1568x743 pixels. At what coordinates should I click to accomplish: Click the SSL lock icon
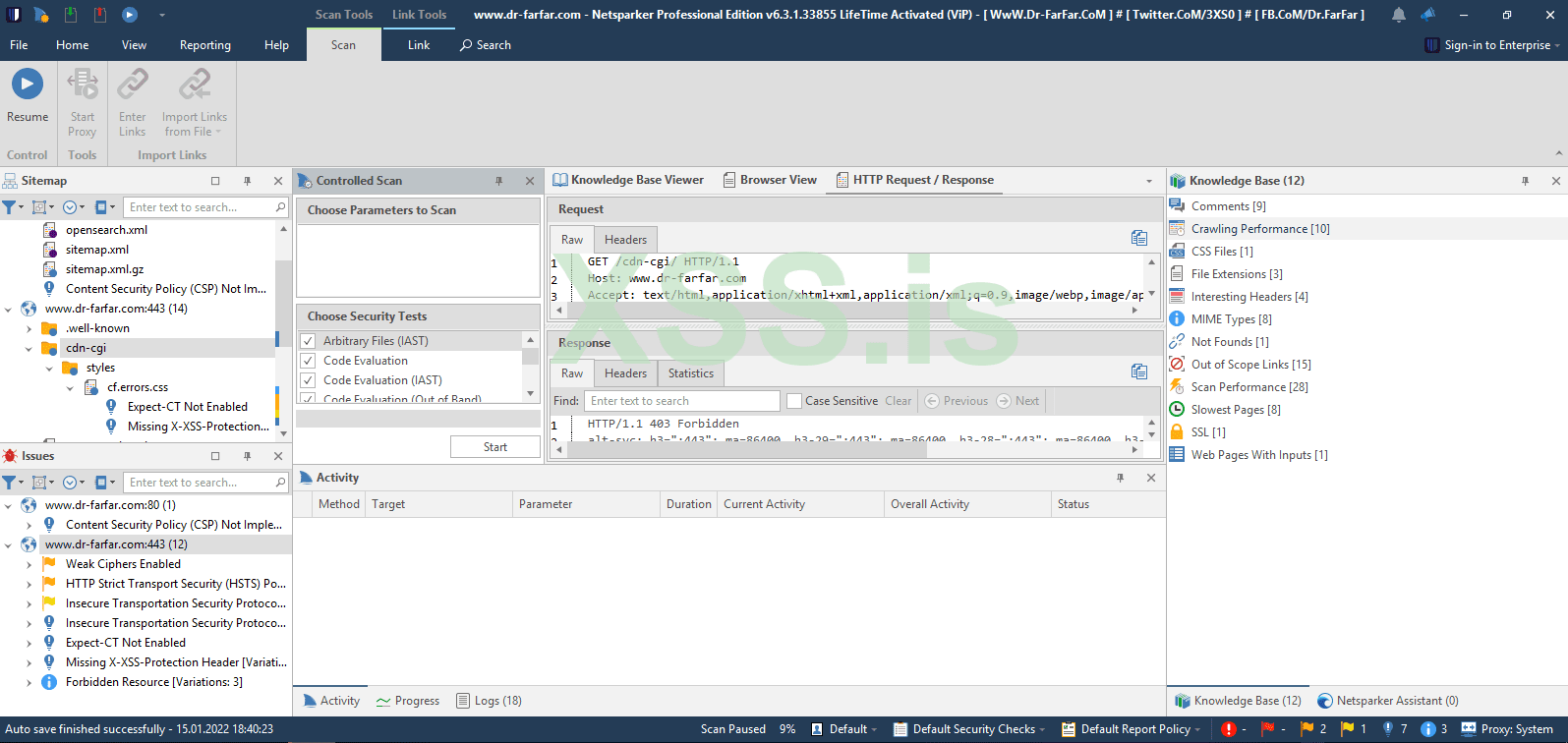pos(1177,432)
